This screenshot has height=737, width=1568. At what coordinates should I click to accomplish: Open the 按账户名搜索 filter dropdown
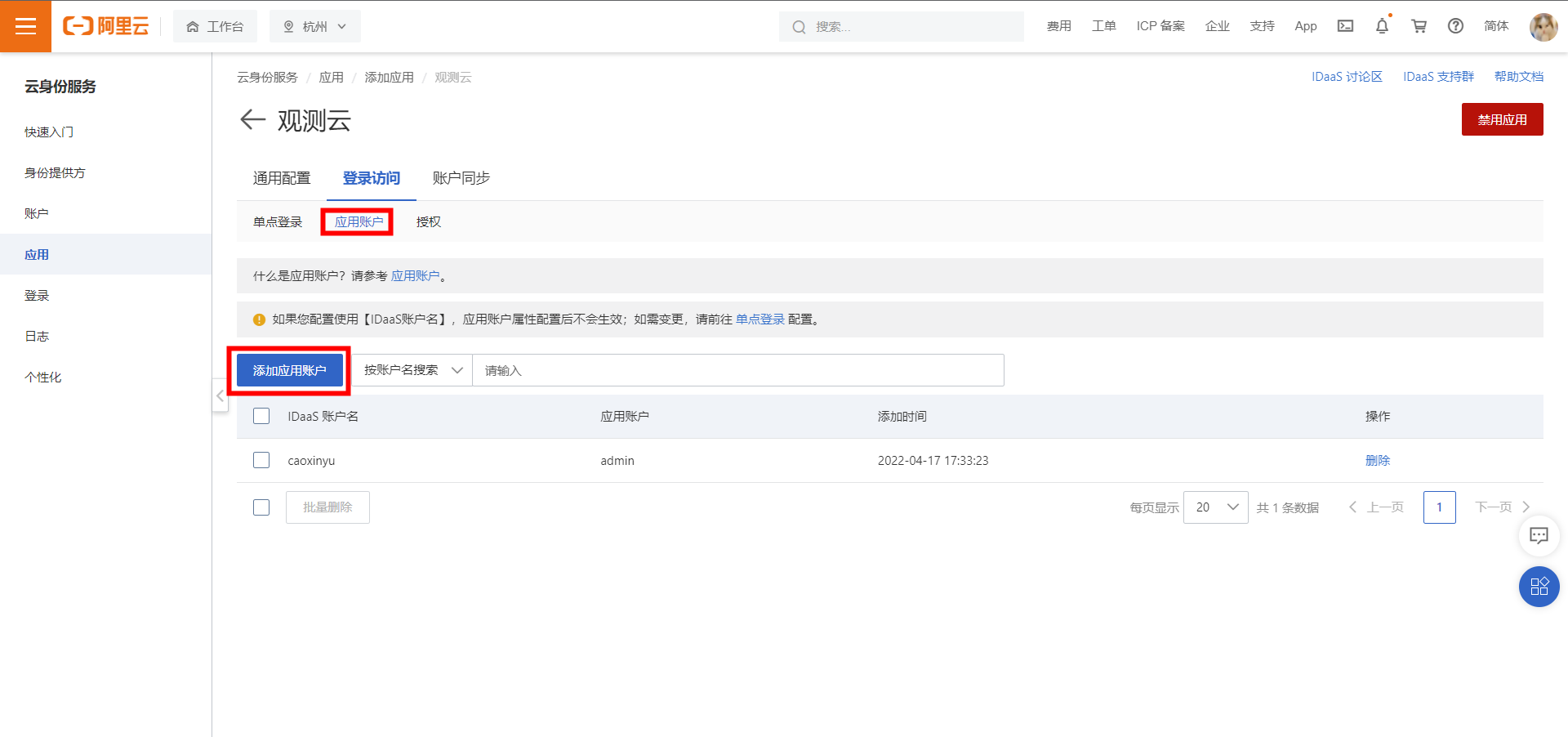tap(412, 370)
